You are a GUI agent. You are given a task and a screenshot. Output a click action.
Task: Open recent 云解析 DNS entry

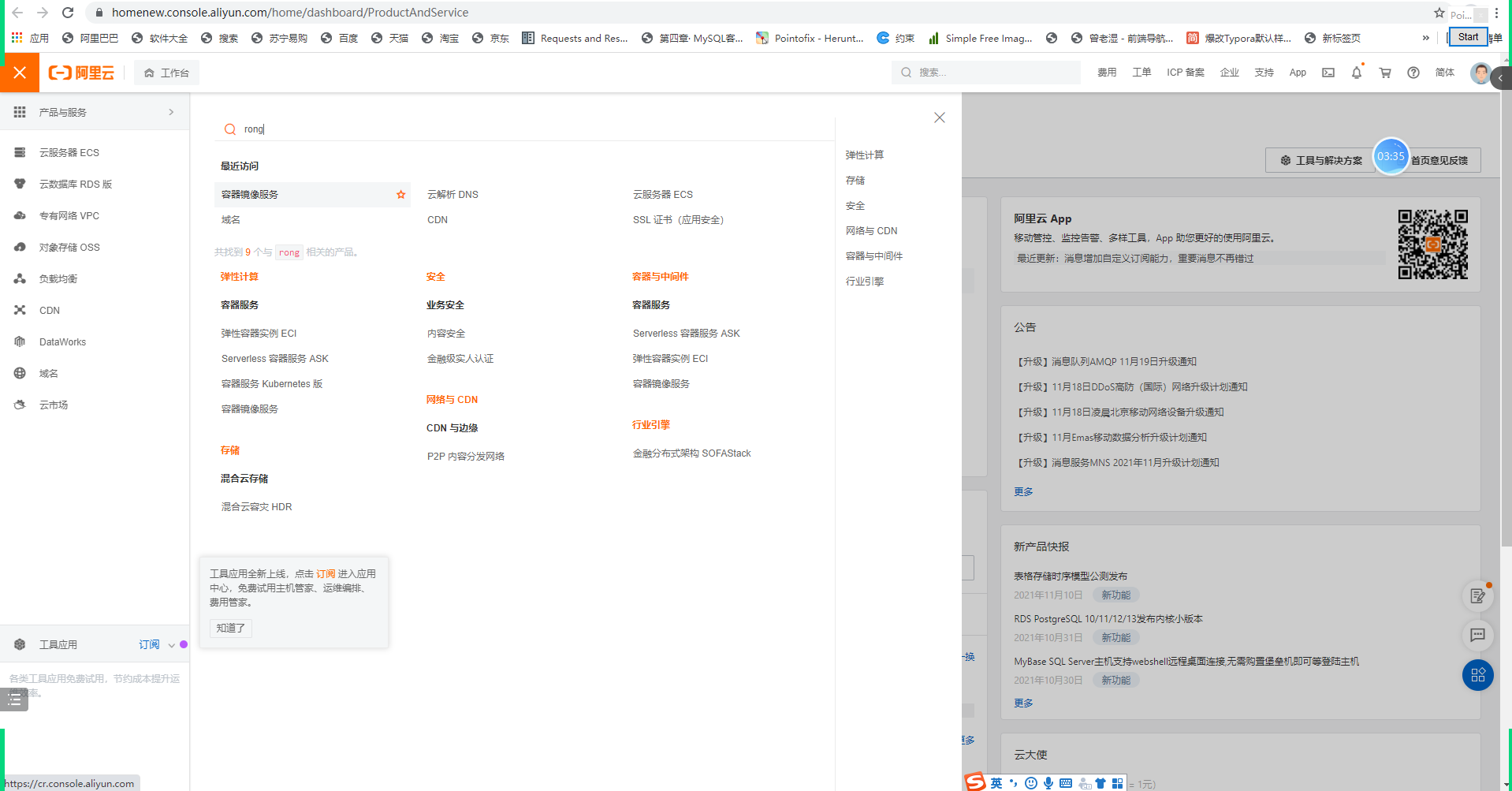click(452, 195)
